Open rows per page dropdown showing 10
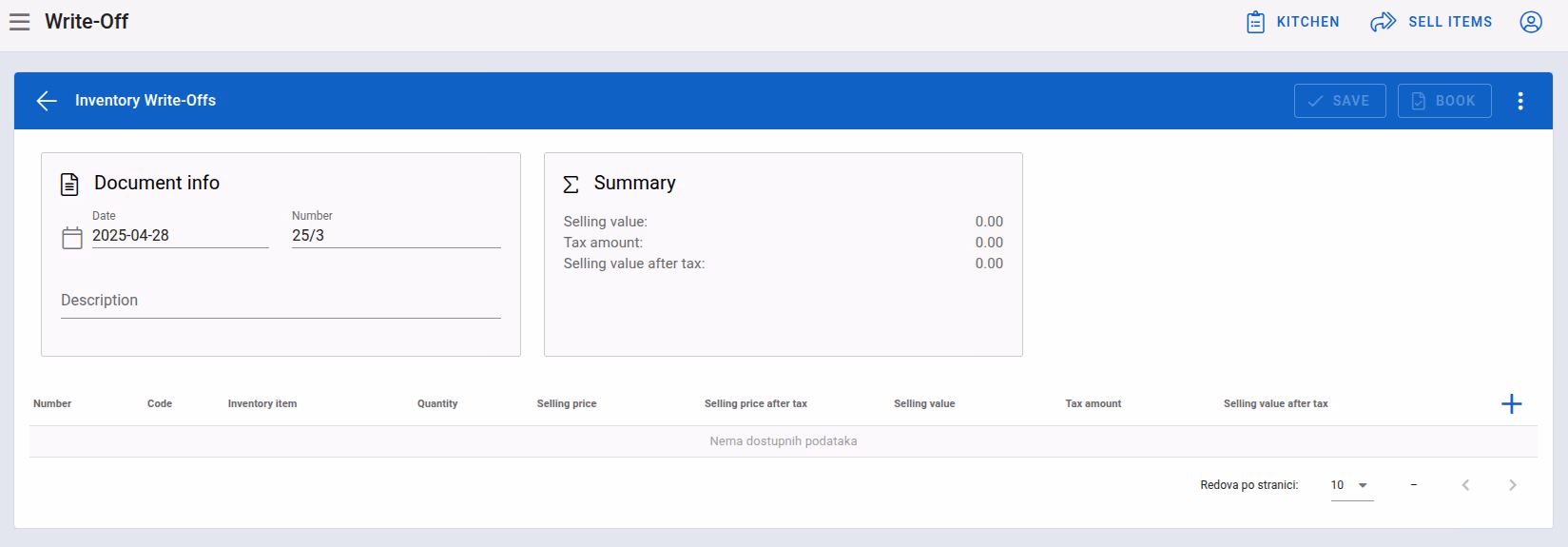1568x547 pixels. (1352, 485)
